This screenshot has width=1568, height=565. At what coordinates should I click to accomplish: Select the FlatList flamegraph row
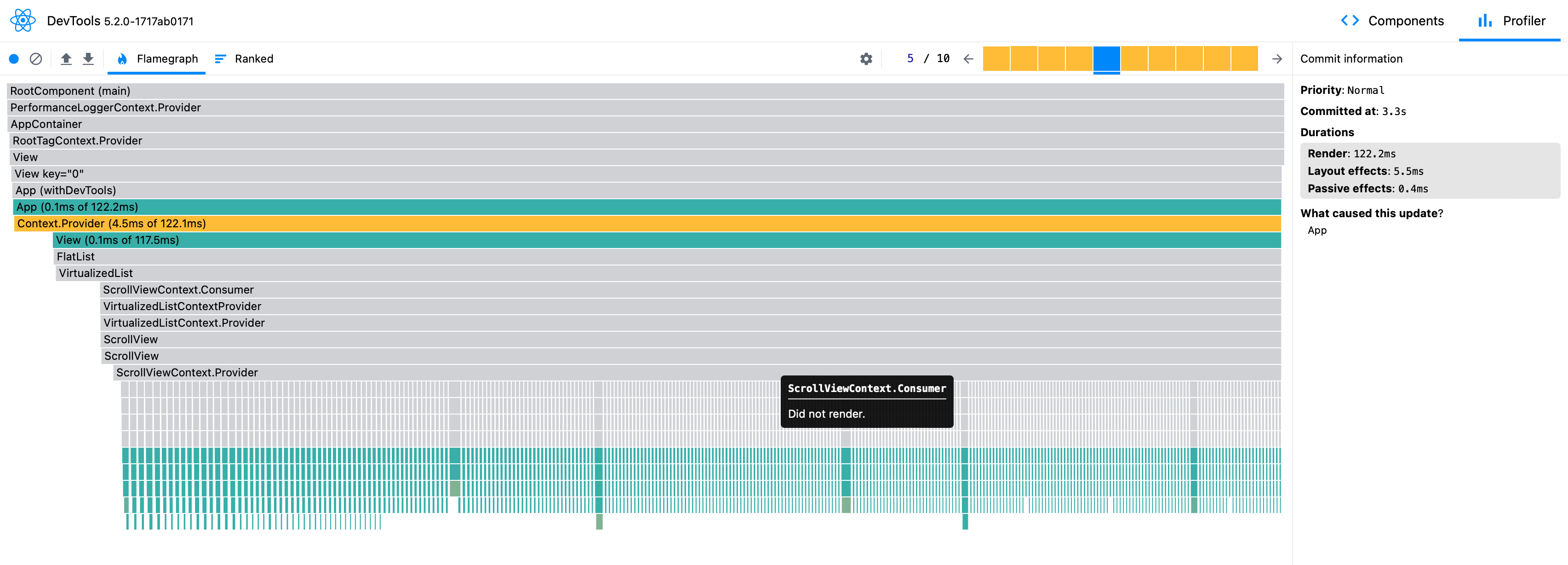pyautogui.click(x=668, y=257)
